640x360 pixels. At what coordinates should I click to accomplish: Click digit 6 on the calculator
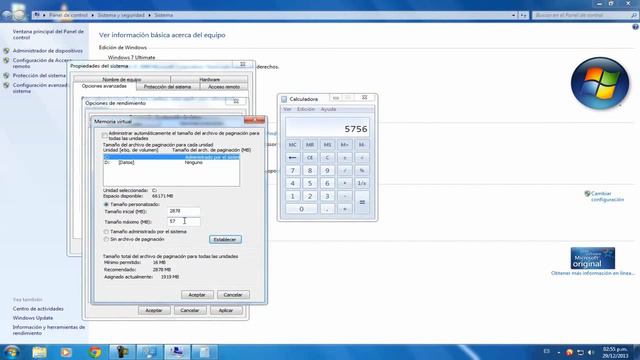327,183
